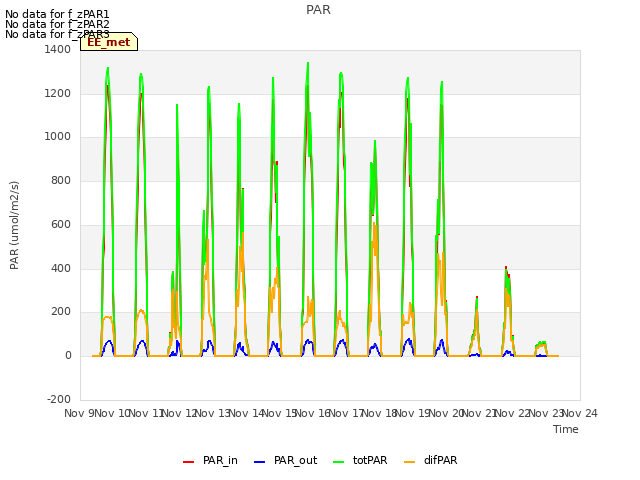
Task: Click the 200 y-axis tick label
Action: (x=61, y=312)
